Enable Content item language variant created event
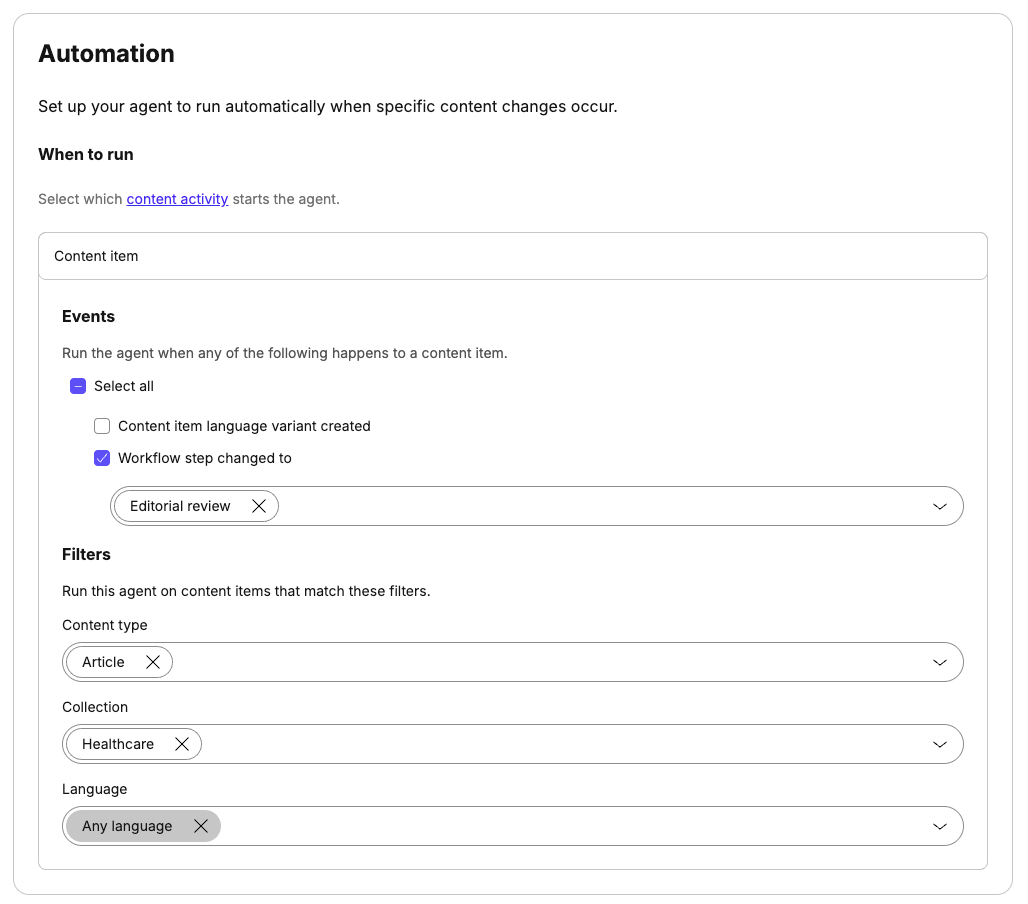 point(102,426)
